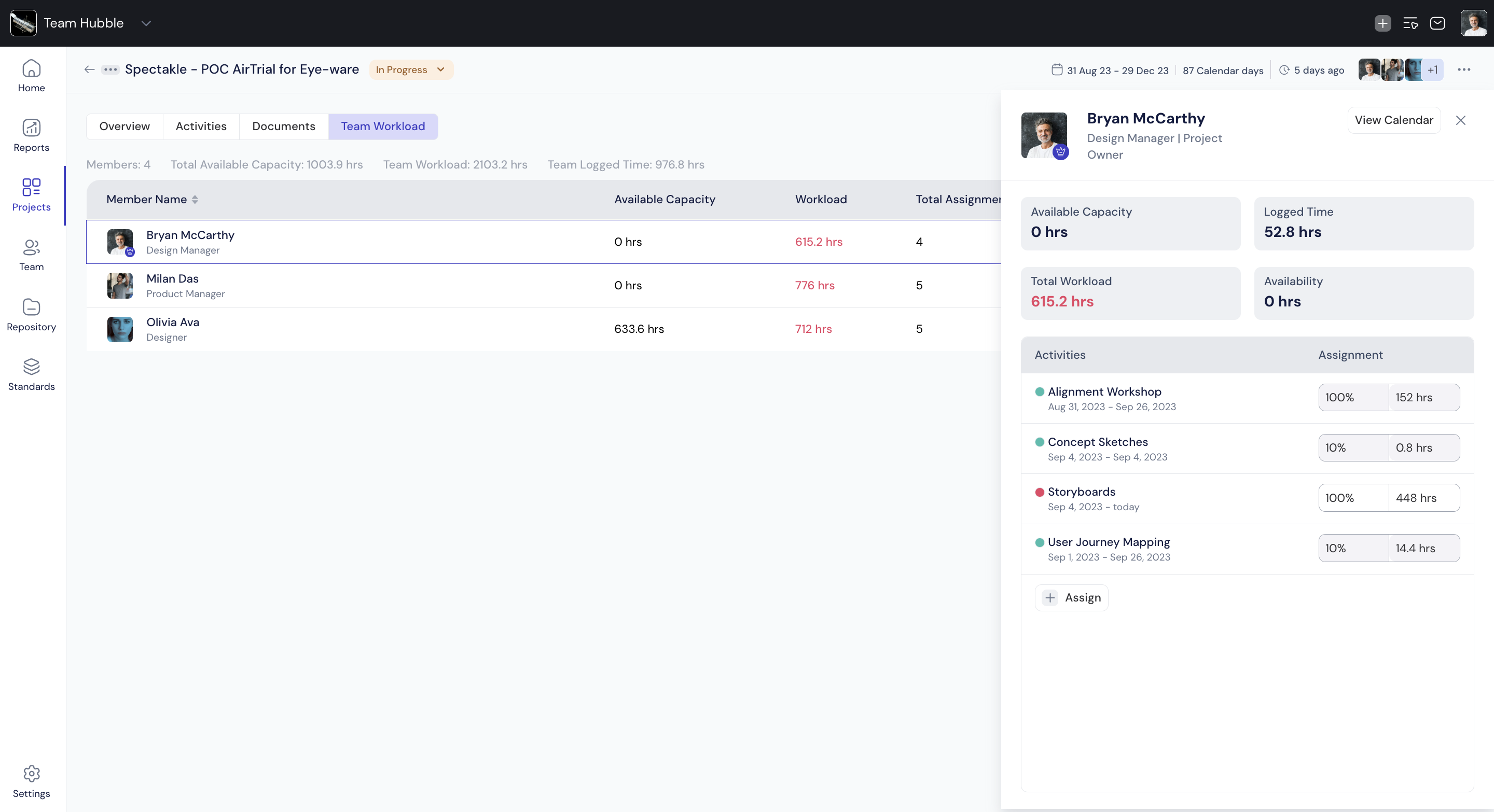Open the mail inbox icon
Screen dimensions: 1494x812
(1437, 23)
